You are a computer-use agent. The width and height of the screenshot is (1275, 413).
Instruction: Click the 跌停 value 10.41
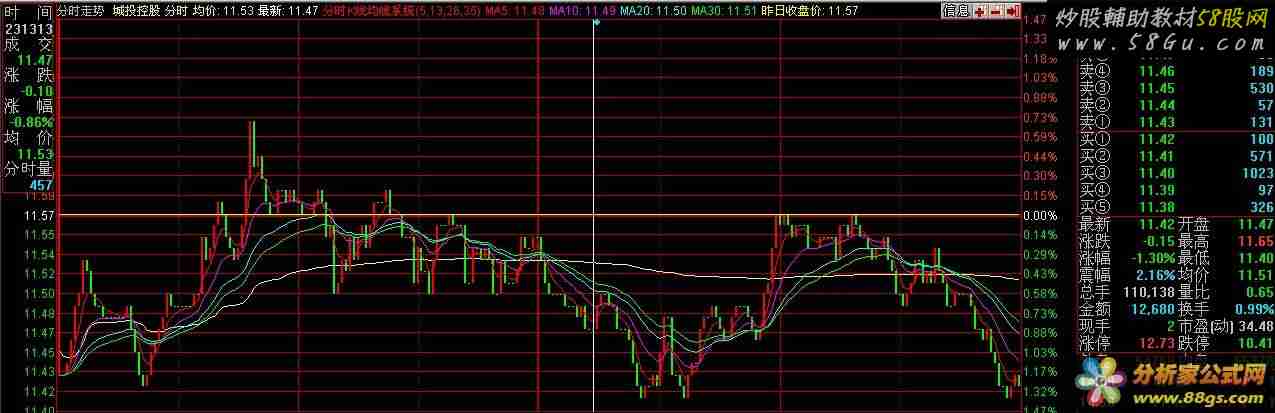pyautogui.click(x=1254, y=342)
